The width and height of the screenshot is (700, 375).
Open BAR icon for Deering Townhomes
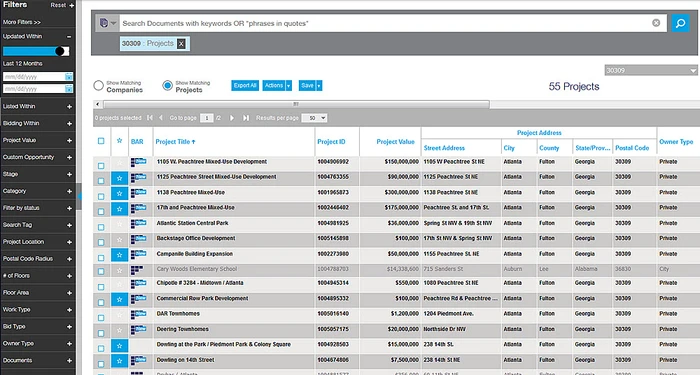click(138, 330)
